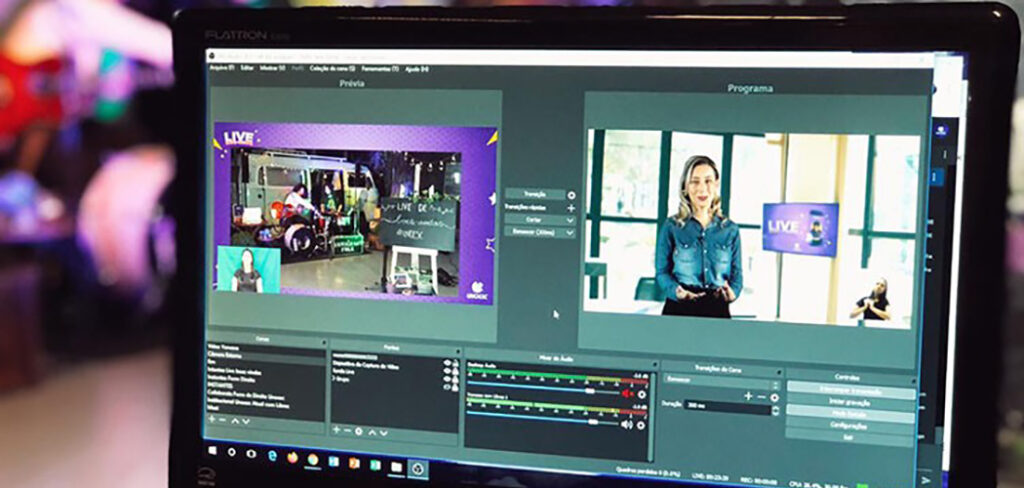
Task: Open the Coleção de cena menu
Action: (x=332, y=68)
